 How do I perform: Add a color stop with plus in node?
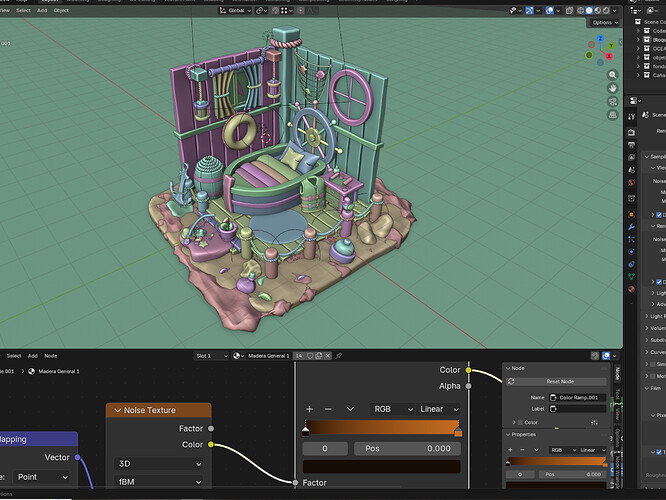tap(309, 409)
